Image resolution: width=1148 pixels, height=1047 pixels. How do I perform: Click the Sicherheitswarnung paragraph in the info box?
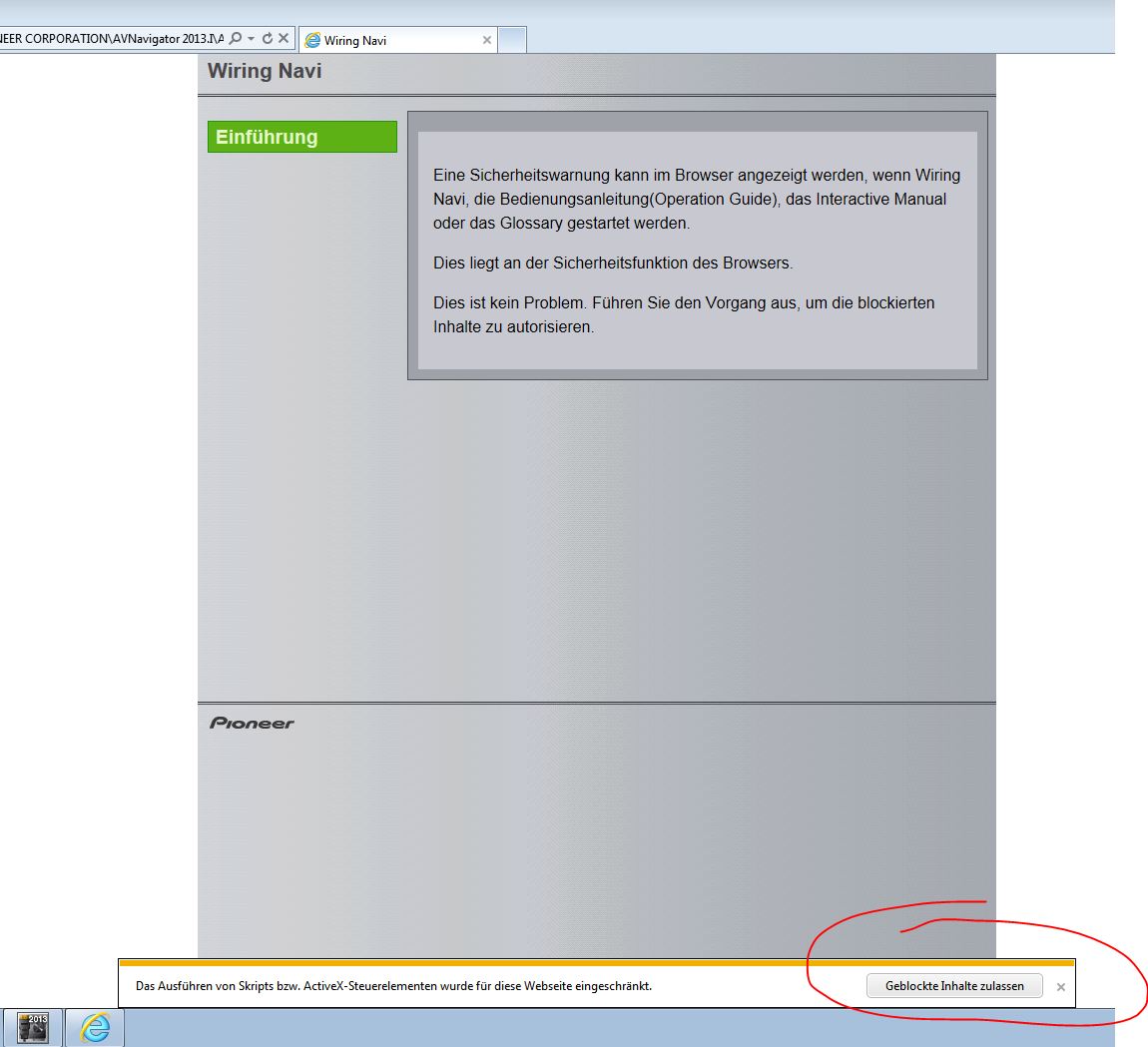[696, 199]
